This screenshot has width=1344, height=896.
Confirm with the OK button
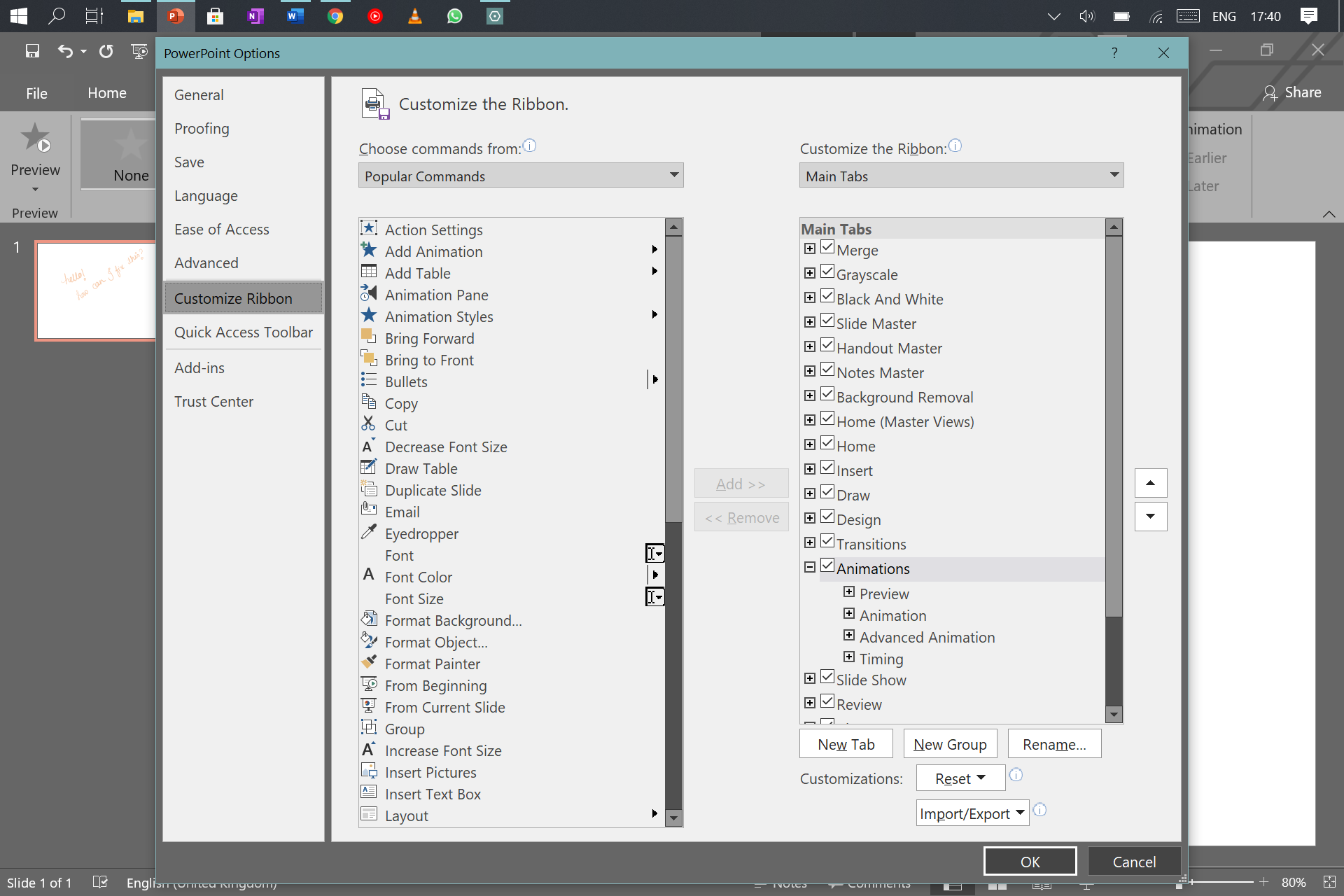click(1030, 862)
